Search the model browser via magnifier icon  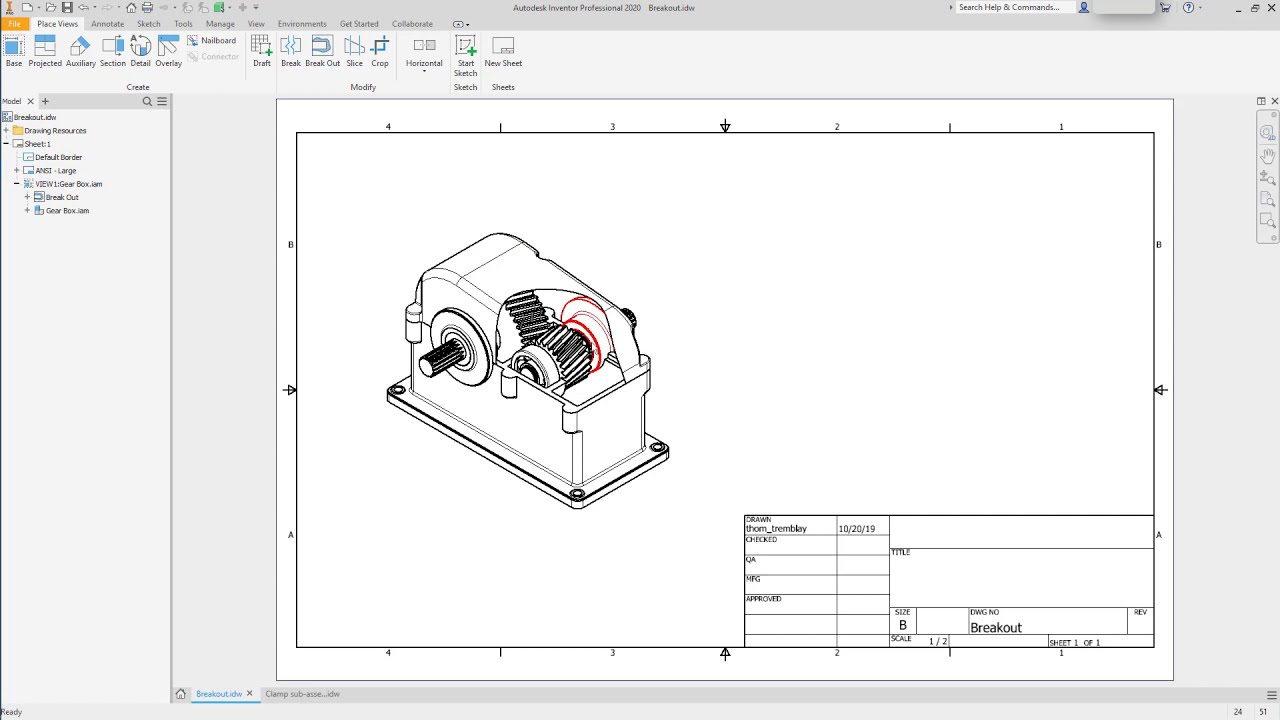tap(147, 101)
